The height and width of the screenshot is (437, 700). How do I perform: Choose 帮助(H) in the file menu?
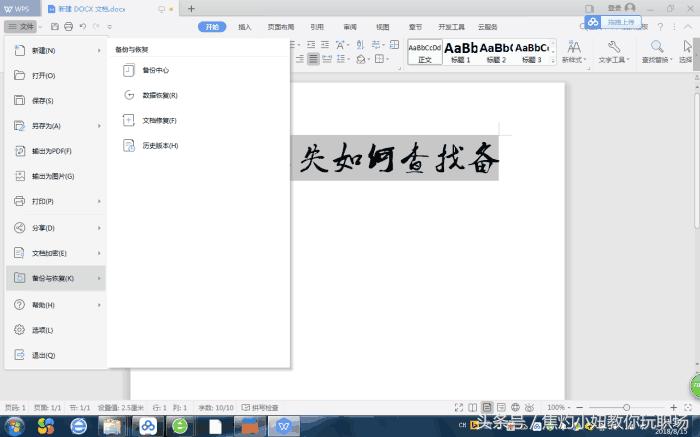(56, 305)
